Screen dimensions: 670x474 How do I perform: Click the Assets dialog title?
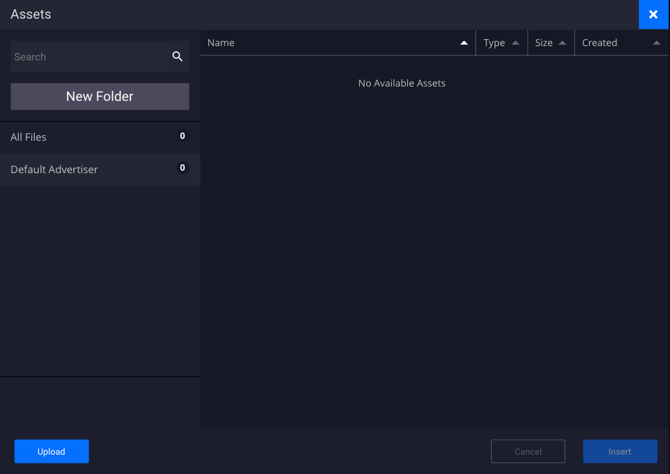click(x=31, y=15)
